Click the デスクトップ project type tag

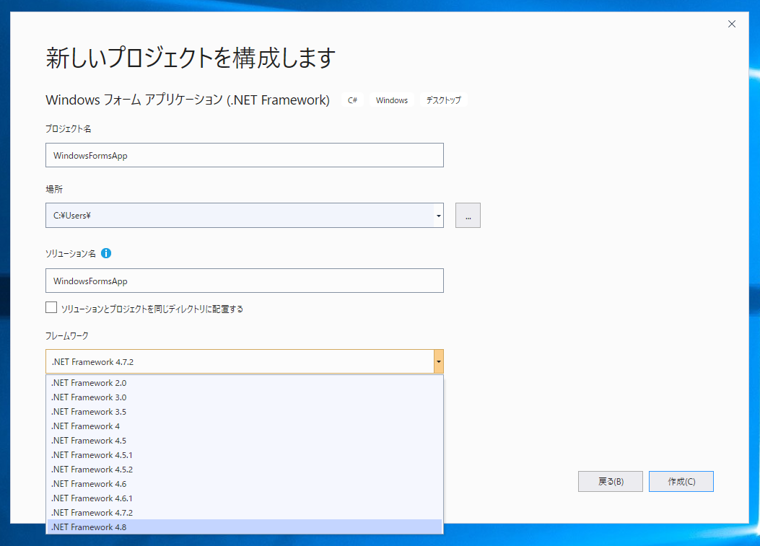[443, 100]
